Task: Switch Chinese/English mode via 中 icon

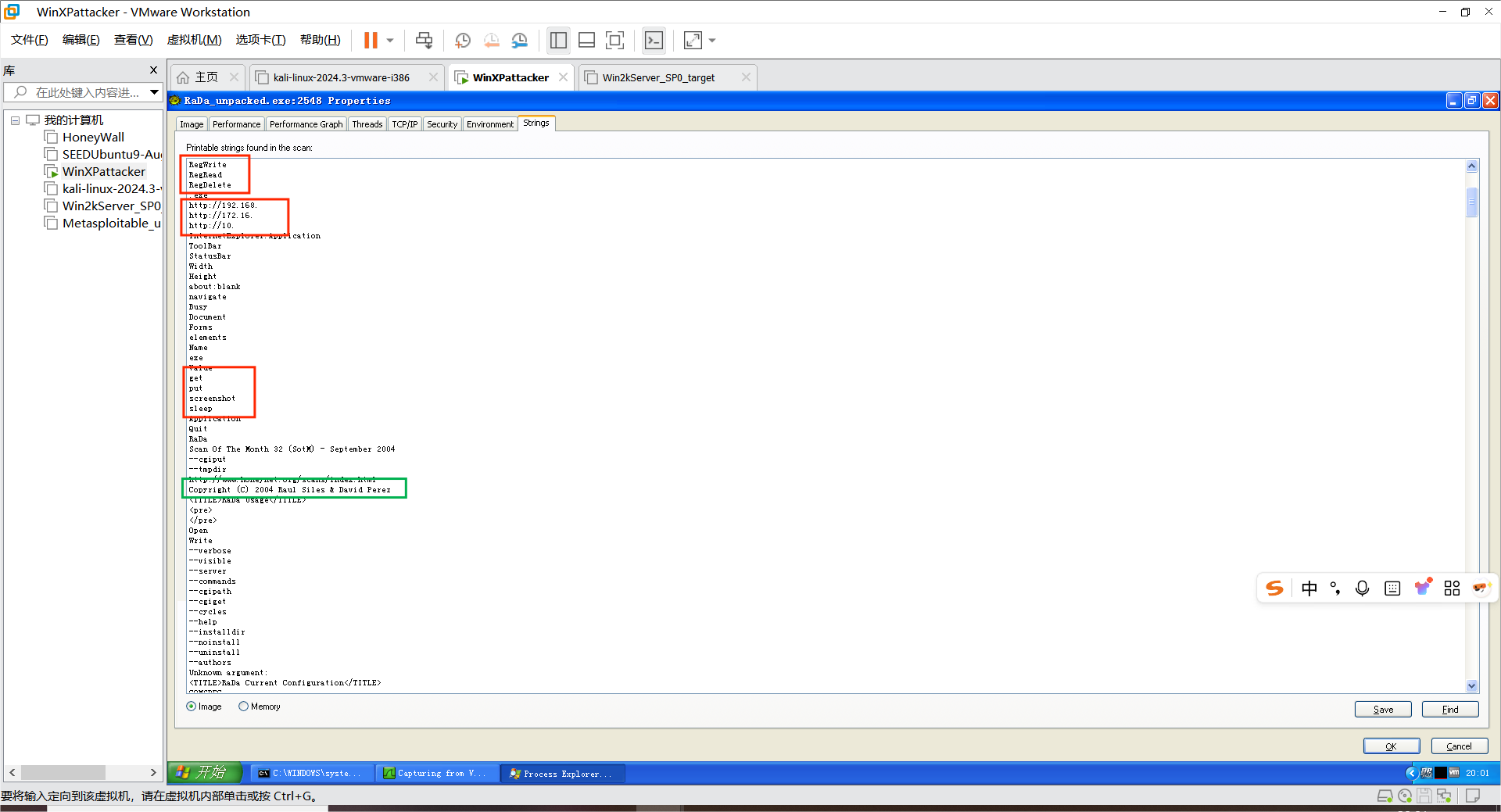Action: (1309, 588)
